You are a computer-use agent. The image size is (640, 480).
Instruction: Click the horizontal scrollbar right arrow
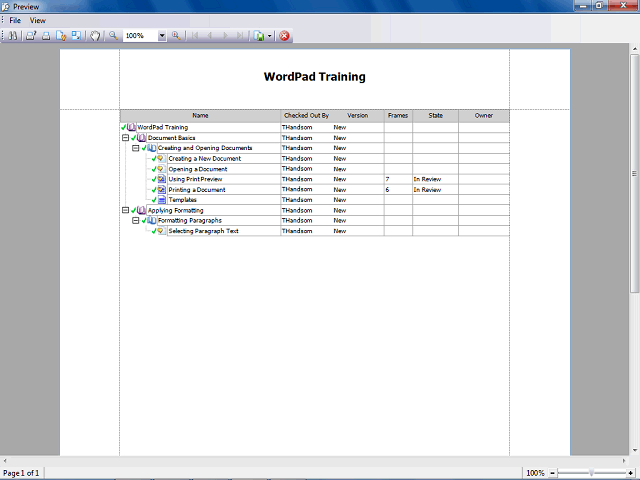pyautogui.click(x=624, y=460)
